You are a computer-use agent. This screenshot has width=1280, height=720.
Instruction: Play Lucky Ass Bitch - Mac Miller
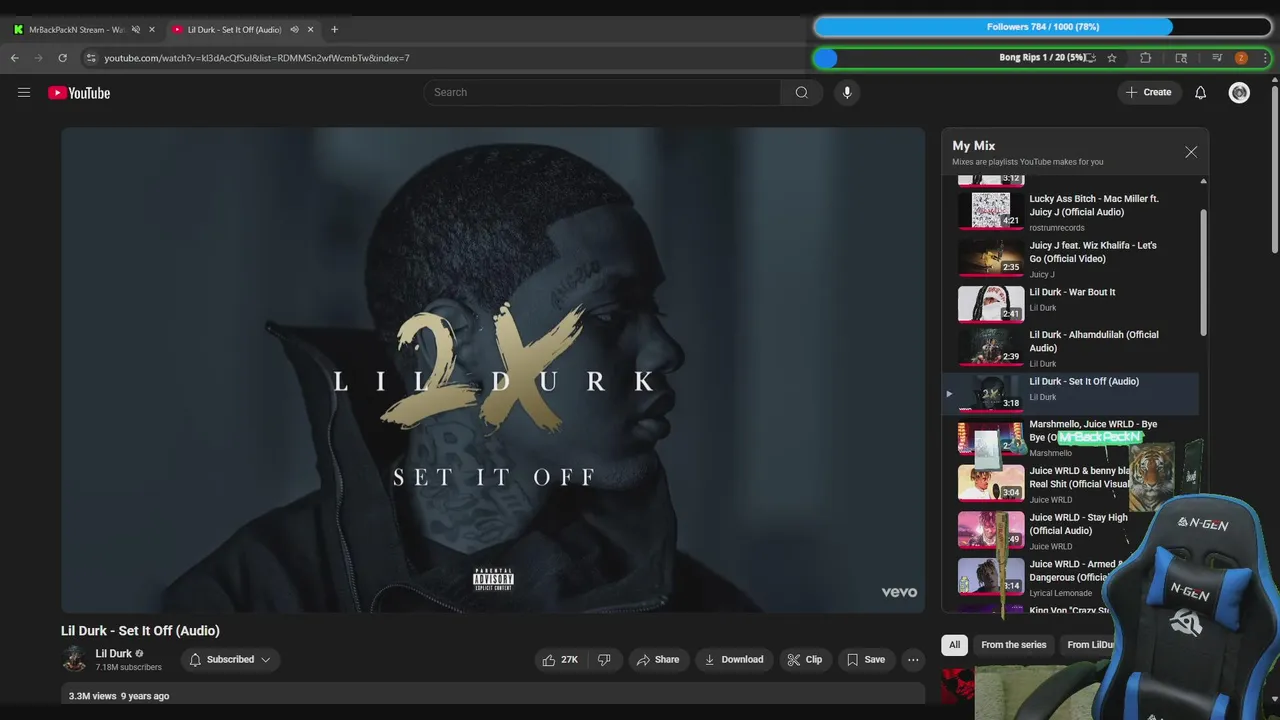point(1071,211)
